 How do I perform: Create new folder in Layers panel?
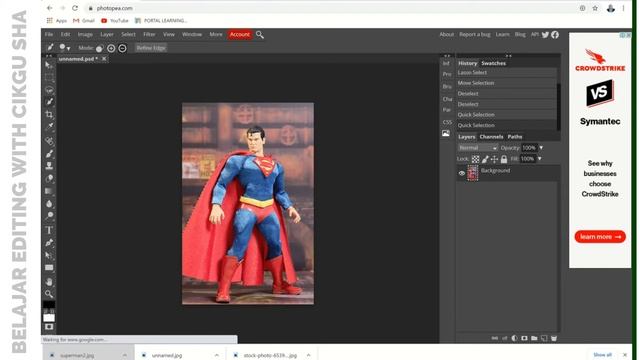pos(534,338)
